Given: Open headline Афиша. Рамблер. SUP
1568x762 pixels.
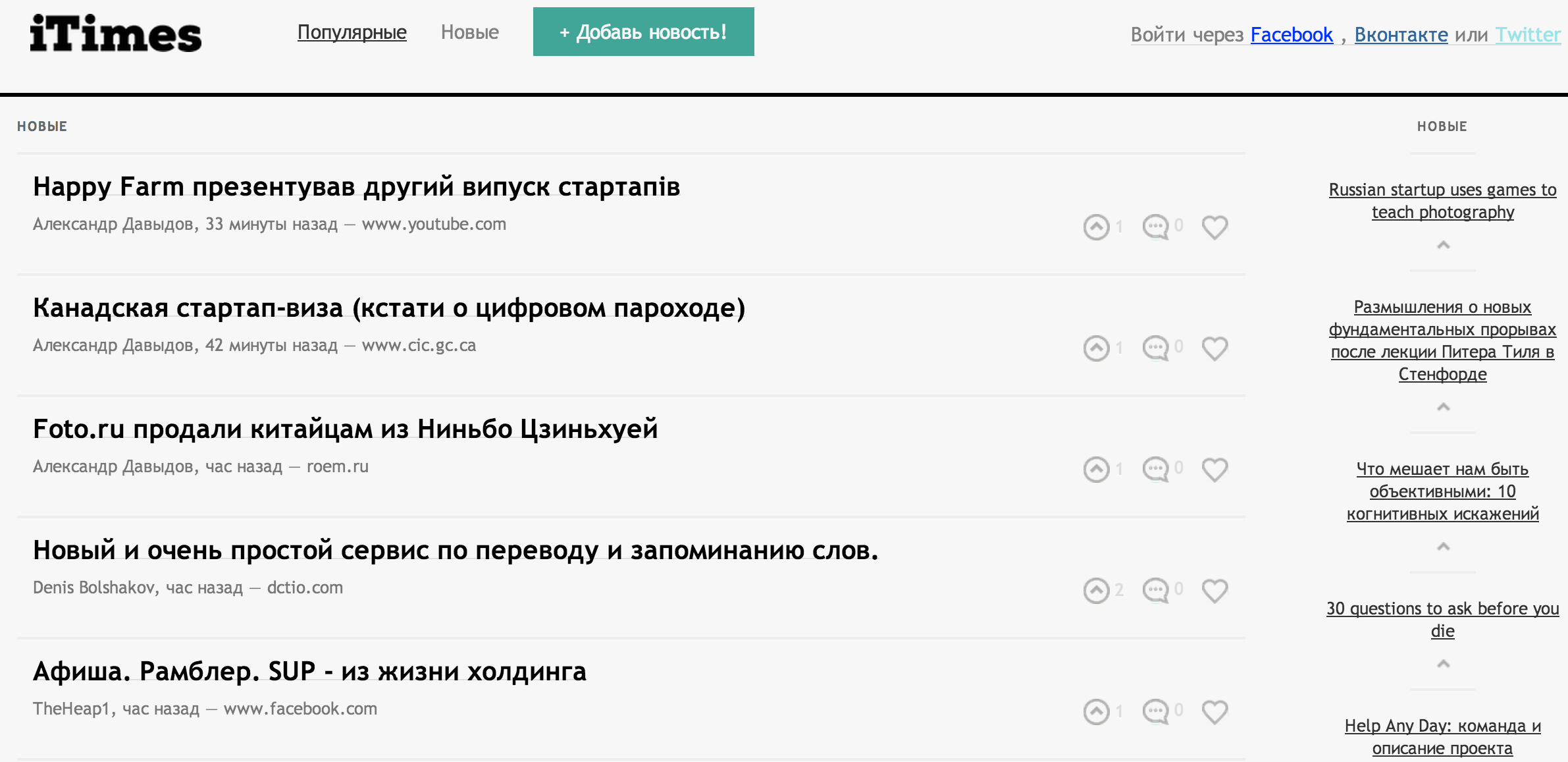Looking at the screenshot, I should (x=309, y=672).
